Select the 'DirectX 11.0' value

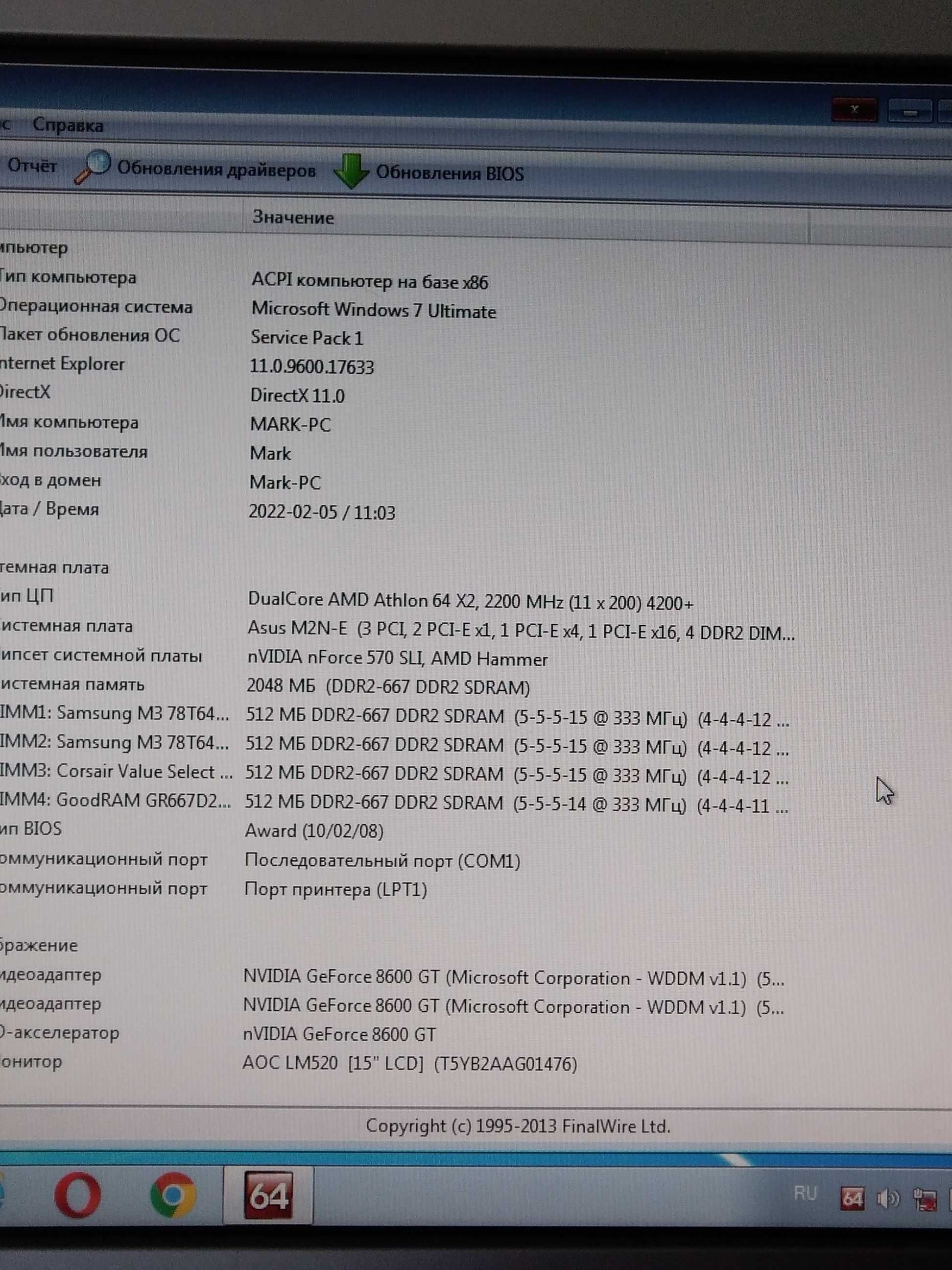(x=297, y=395)
